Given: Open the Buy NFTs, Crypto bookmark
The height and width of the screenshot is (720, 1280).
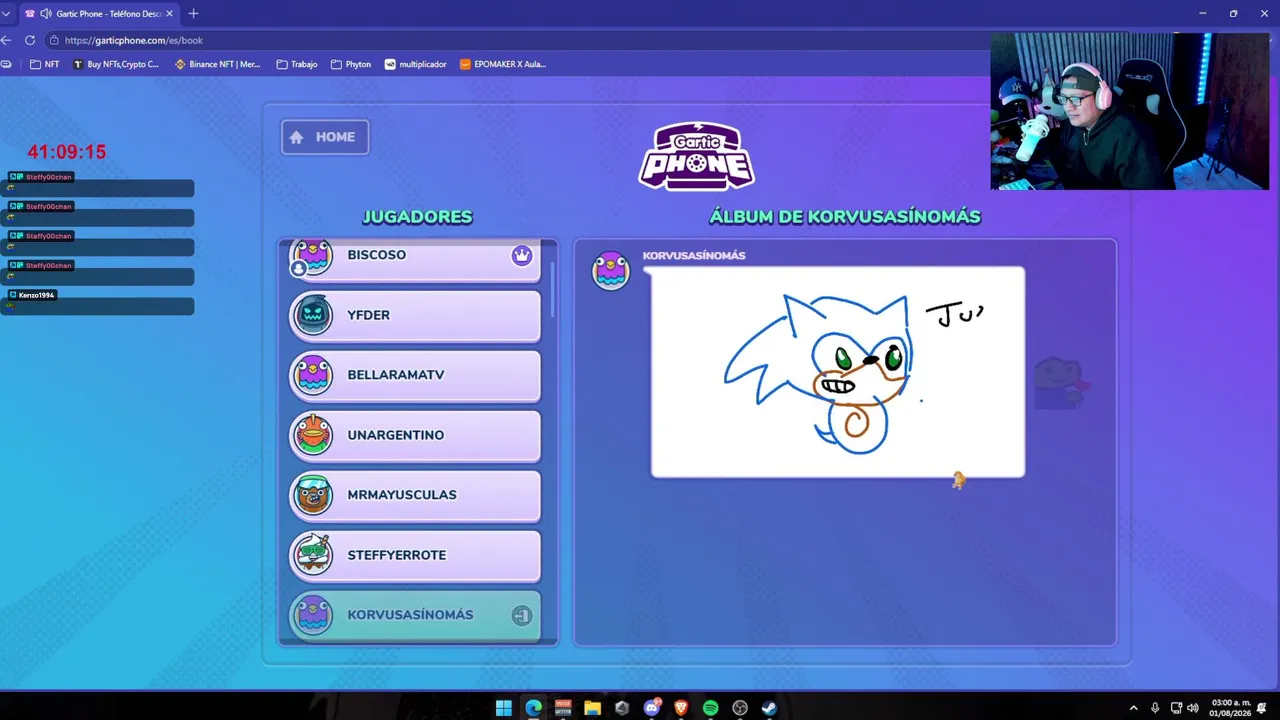Looking at the screenshot, I should pos(116,64).
